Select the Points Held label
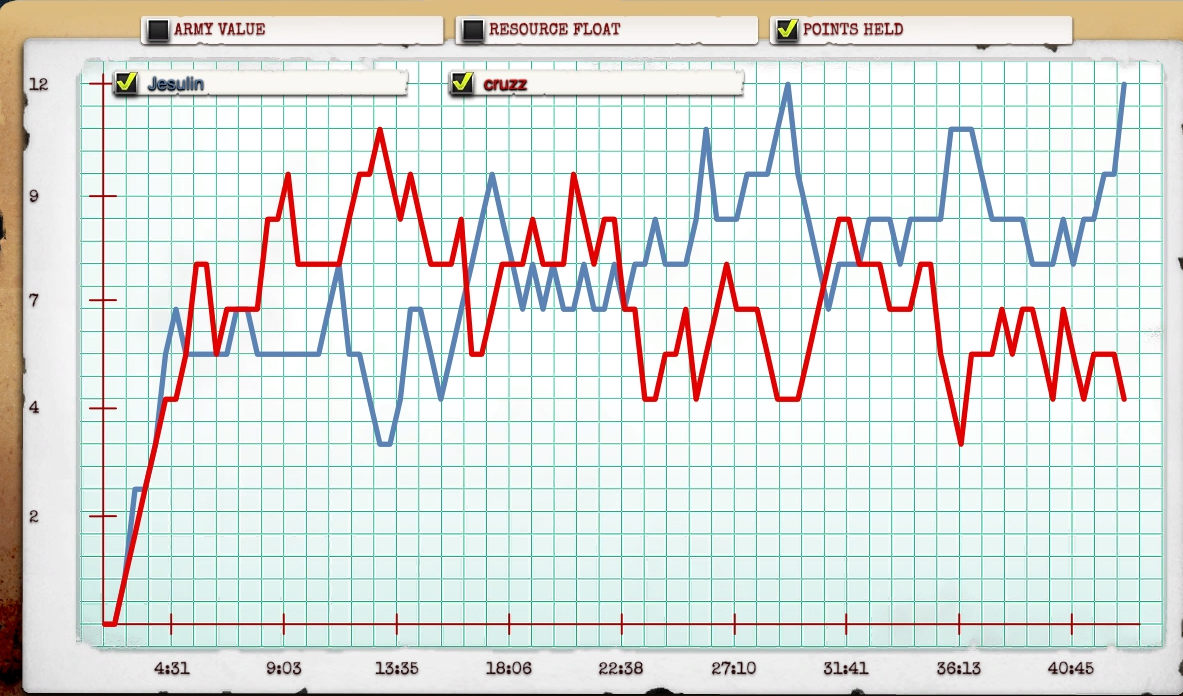This screenshot has width=1183, height=696. 853,29
